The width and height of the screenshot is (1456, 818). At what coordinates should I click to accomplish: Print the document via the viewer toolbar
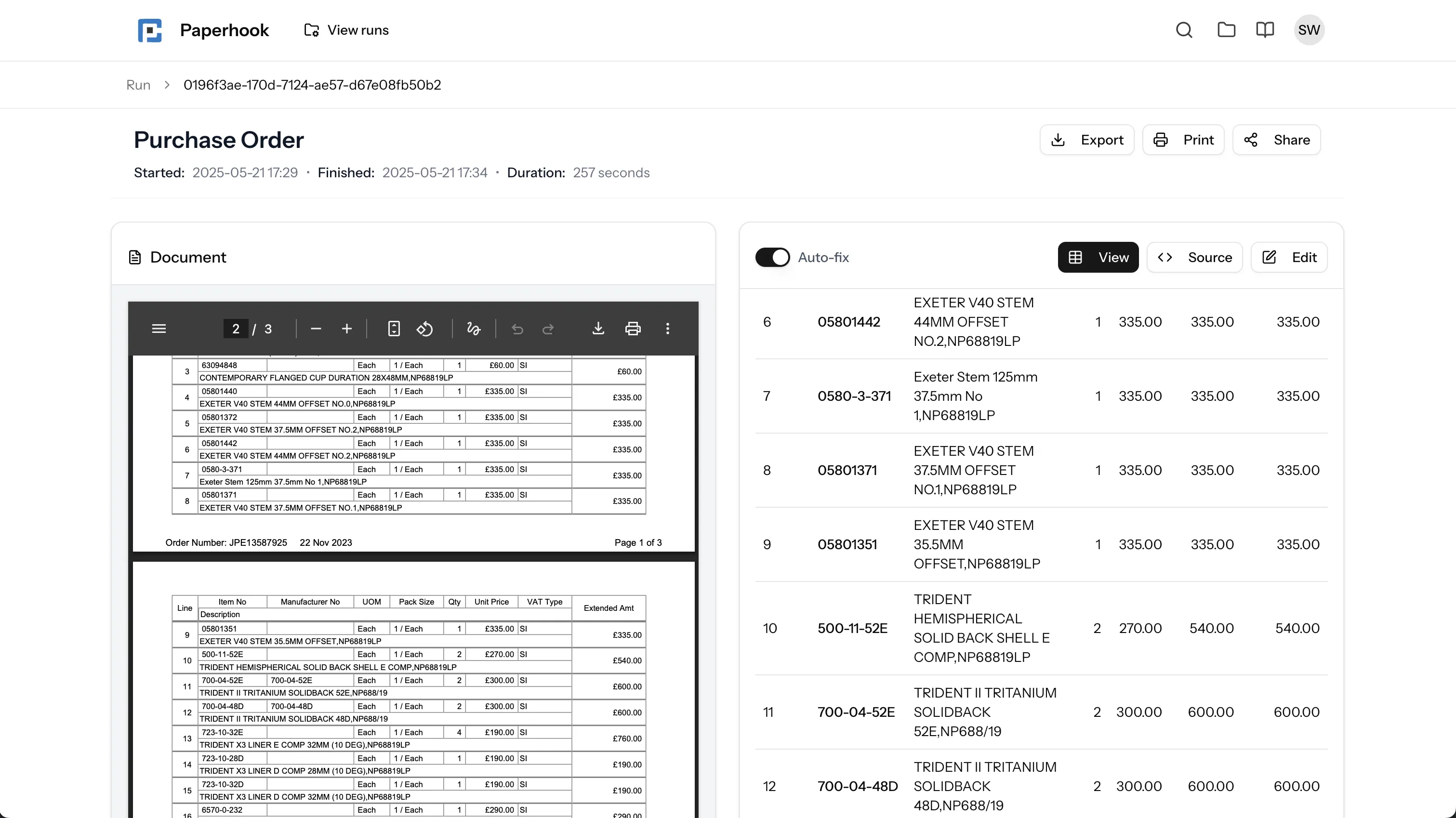(x=633, y=329)
